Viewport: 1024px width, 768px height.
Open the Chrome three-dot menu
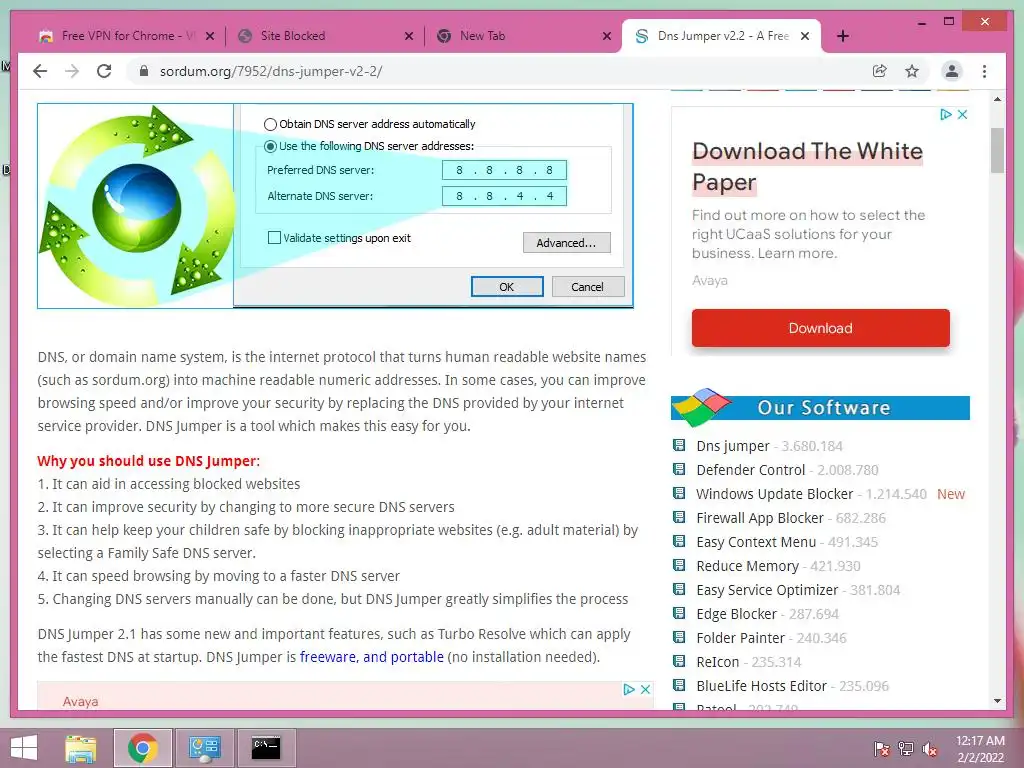point(984,71)
